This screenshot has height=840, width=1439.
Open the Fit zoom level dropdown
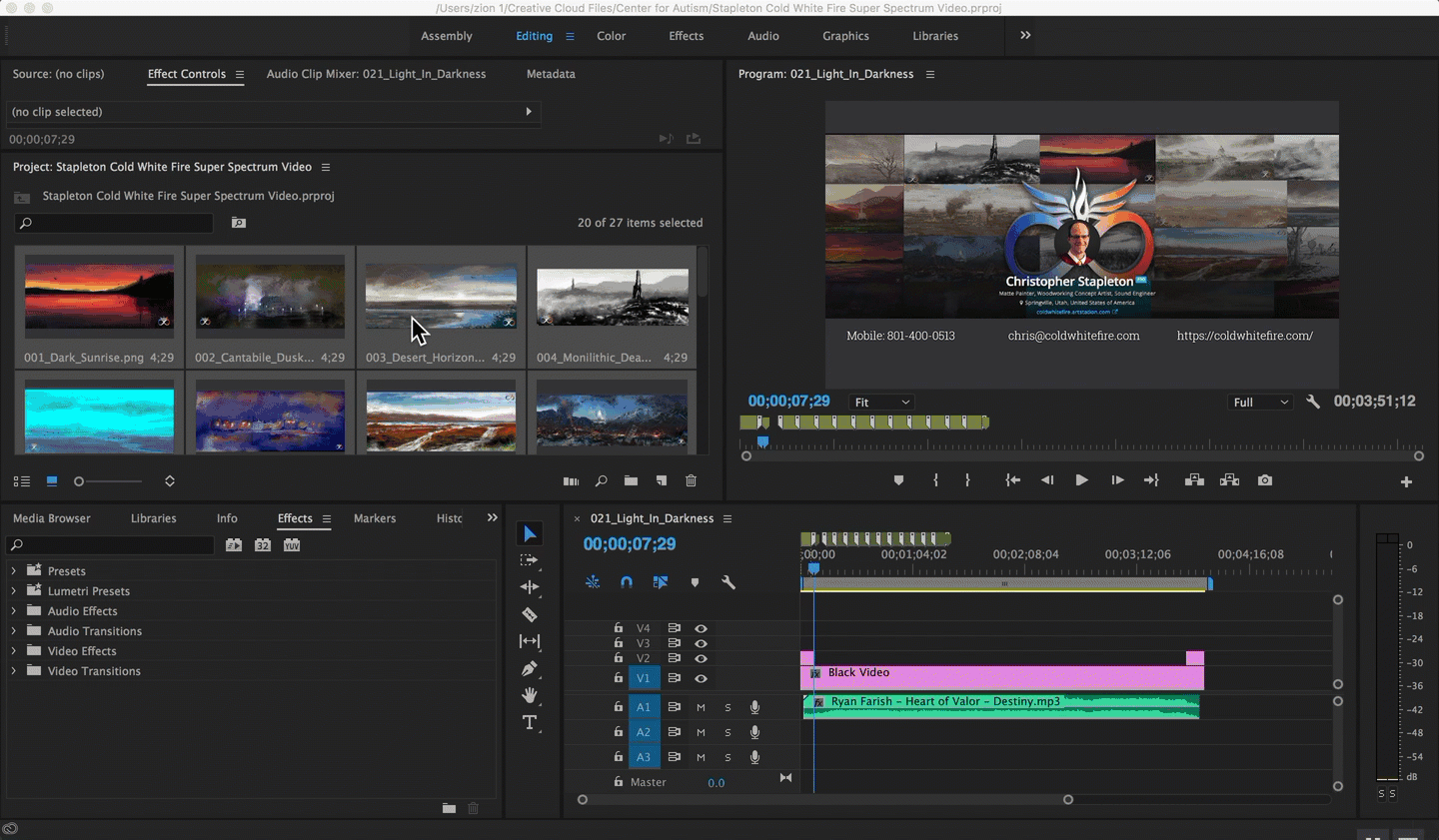click(880, 403)
